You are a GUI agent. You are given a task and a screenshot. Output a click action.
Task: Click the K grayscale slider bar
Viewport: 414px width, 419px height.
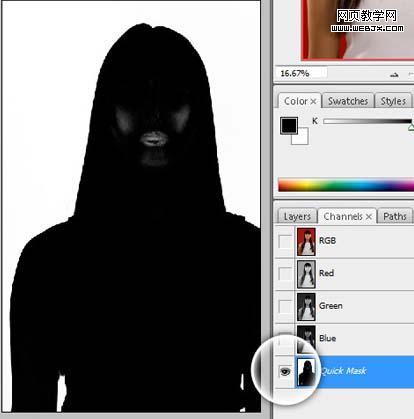point(367,121)
